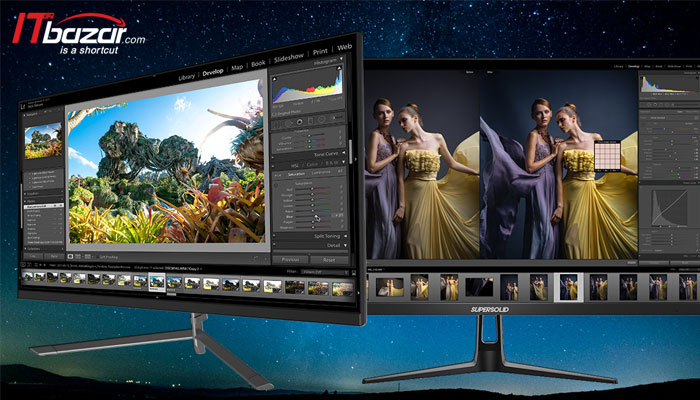Enable the Original Photo checkbox under histogram
This screenshot has height=400, width=700.
[273, 114]
